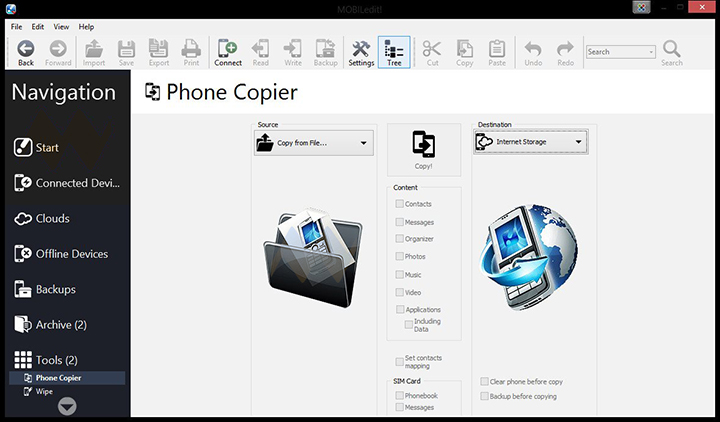This screenshot has height=422, width=720.
Task: Check the Contacts content checkbox
Action: (399, 203)
